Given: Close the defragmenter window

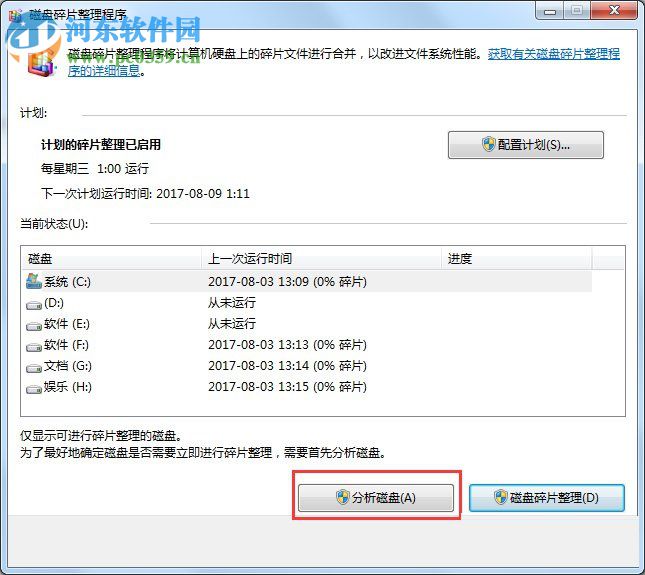Looking at the screenshot, I should (x=614, y=10).
